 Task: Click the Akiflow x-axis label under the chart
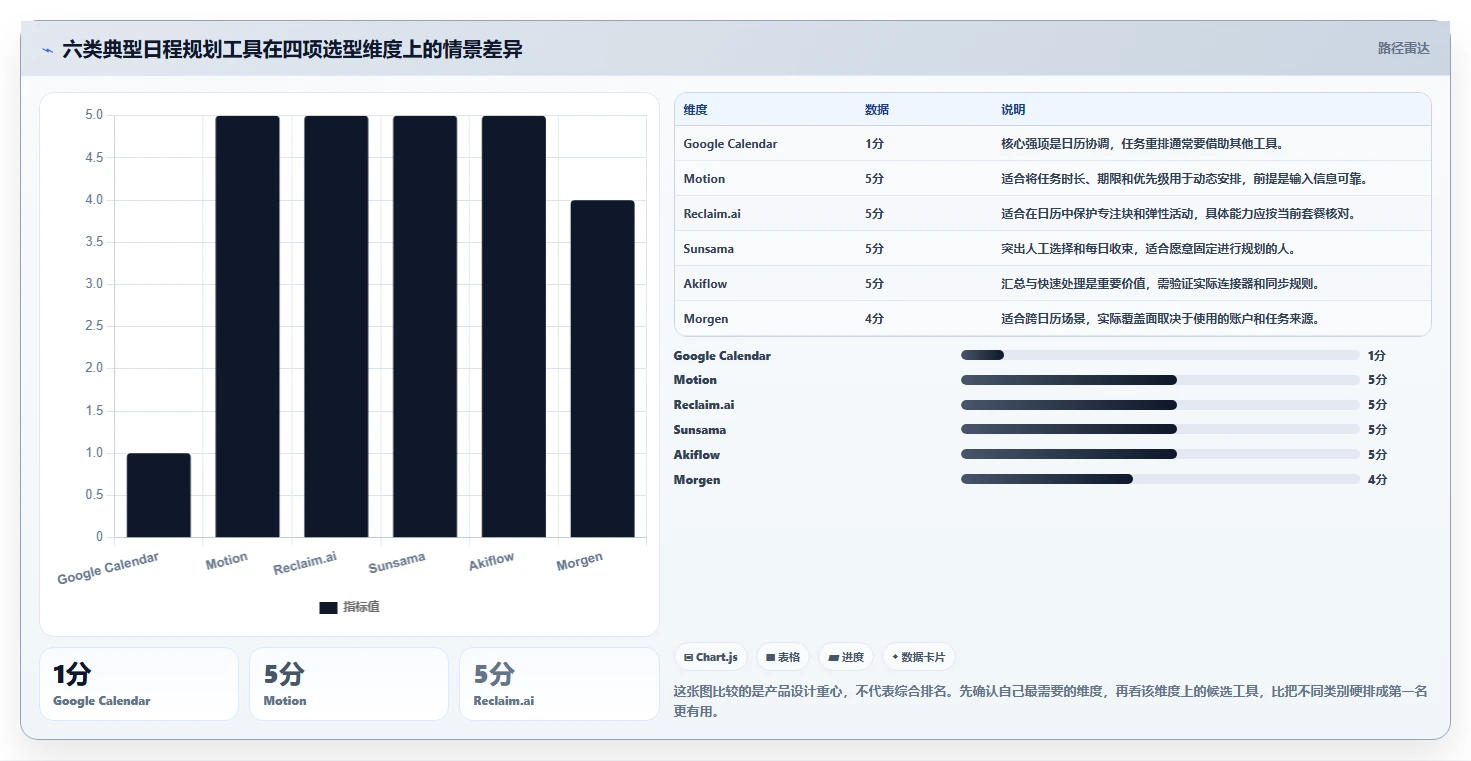point(491,562)
